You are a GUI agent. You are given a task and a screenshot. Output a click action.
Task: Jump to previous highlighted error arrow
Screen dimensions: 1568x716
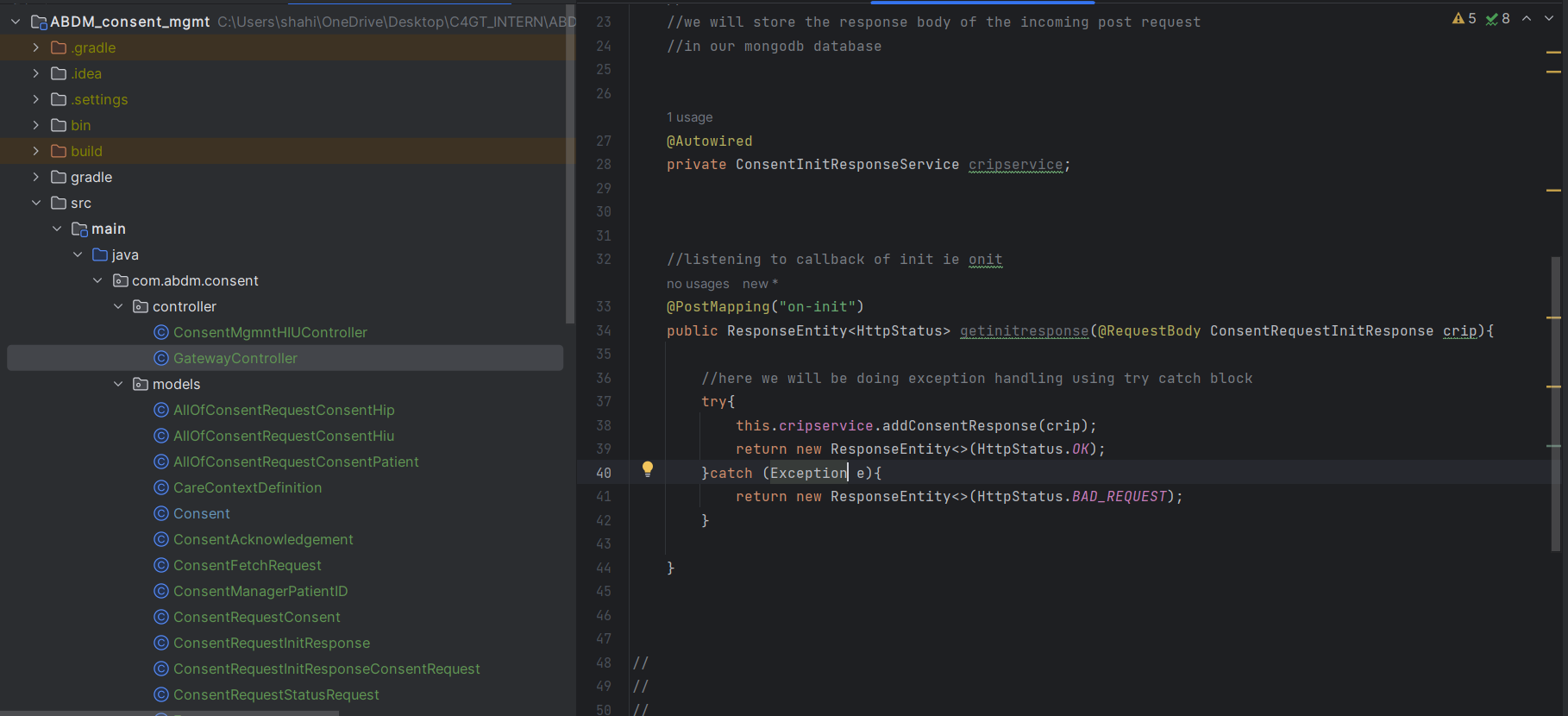(1527, 18)
